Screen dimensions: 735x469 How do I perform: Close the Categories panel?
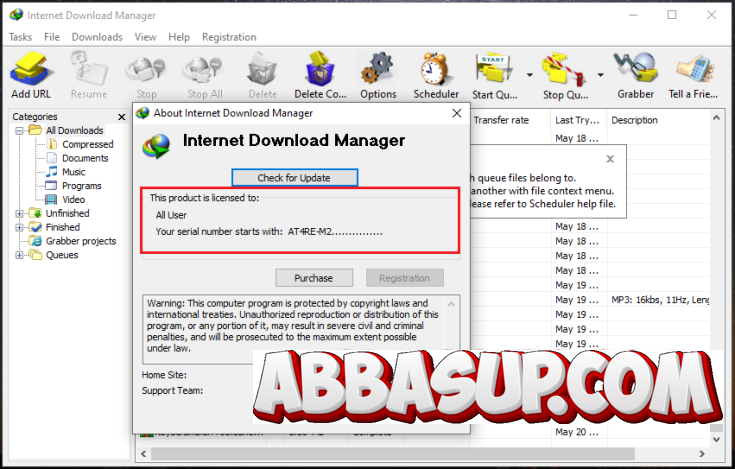click(121, 117)
